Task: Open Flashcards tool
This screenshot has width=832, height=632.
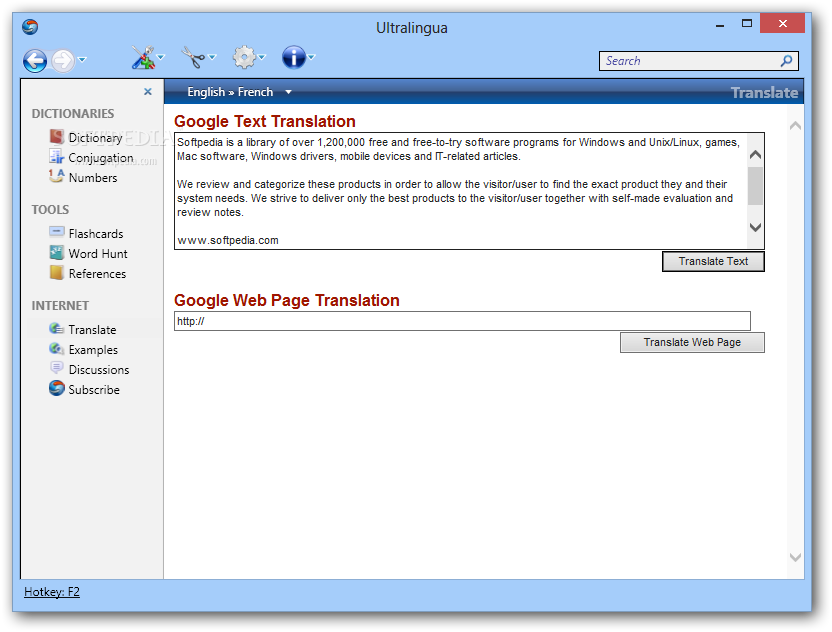Action: (x=96, y=234)
